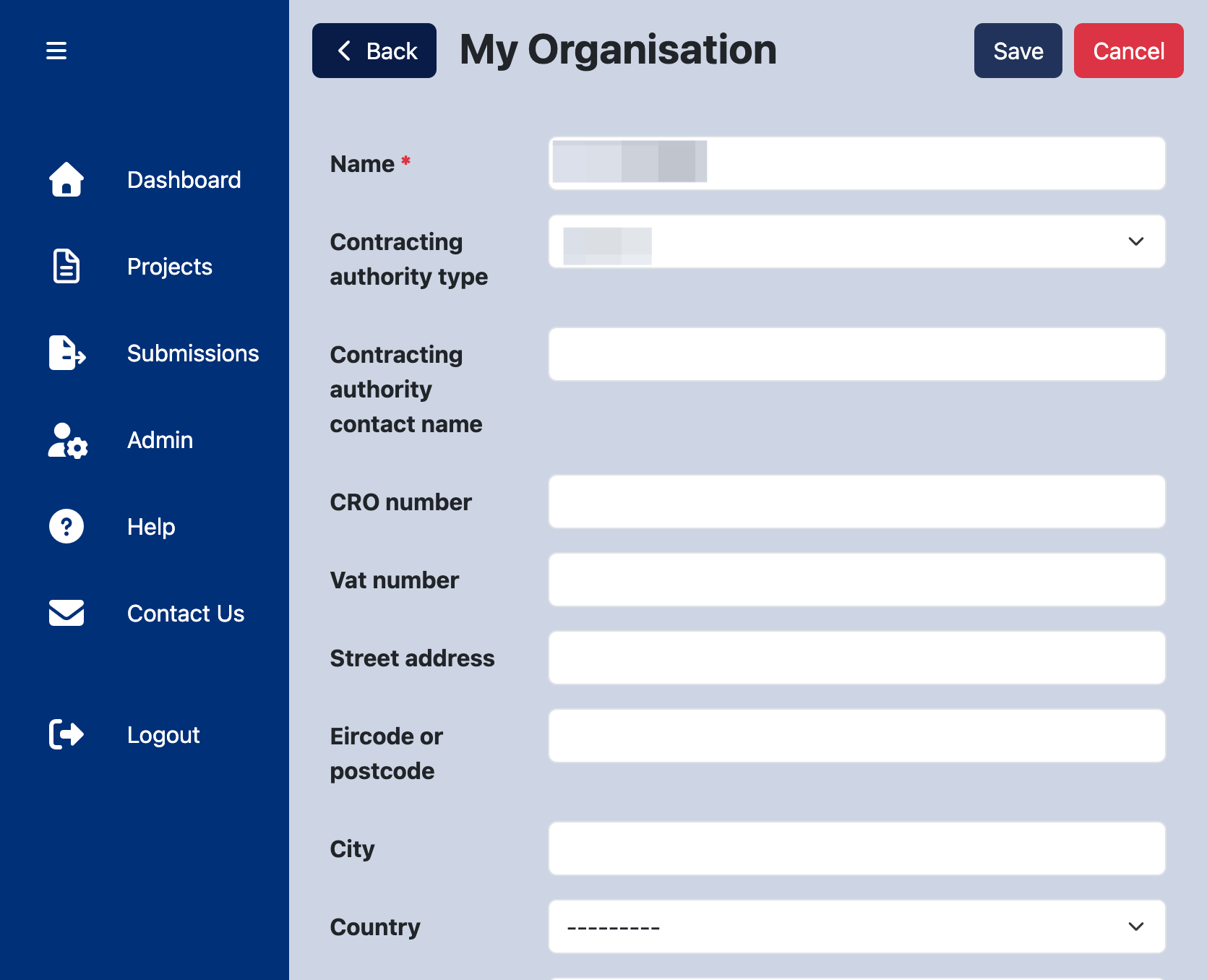
Task: Click the Logout arrow icon
Action: [66, 734]
